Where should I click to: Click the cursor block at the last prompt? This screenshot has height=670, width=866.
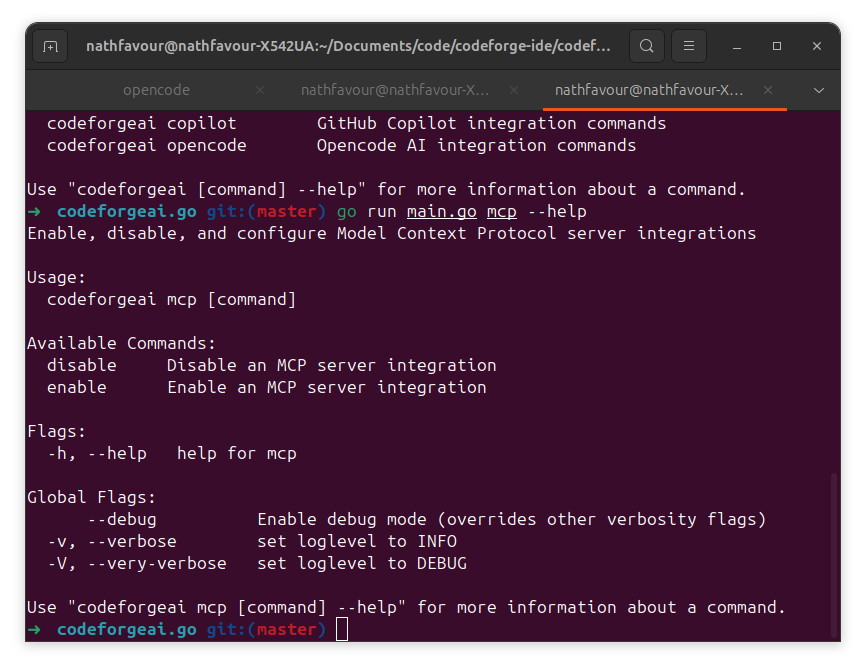click(342, 629)
